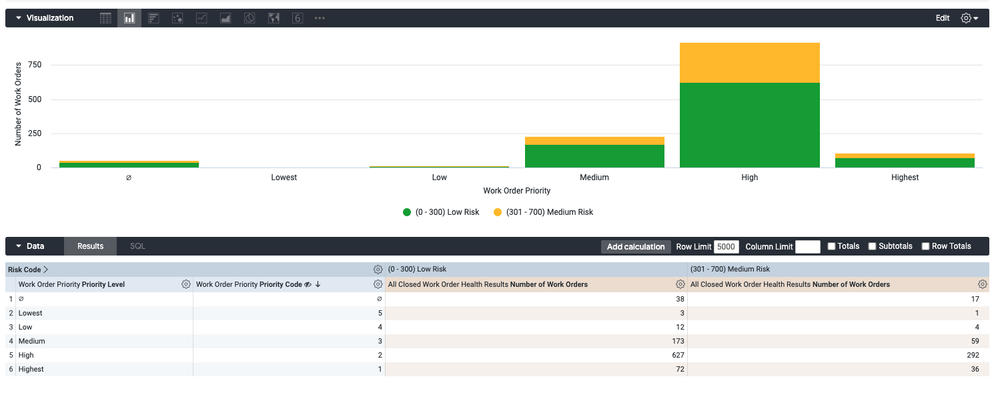
Task: Toggle Low Risk series green legend dot
Action: [407, 212]
